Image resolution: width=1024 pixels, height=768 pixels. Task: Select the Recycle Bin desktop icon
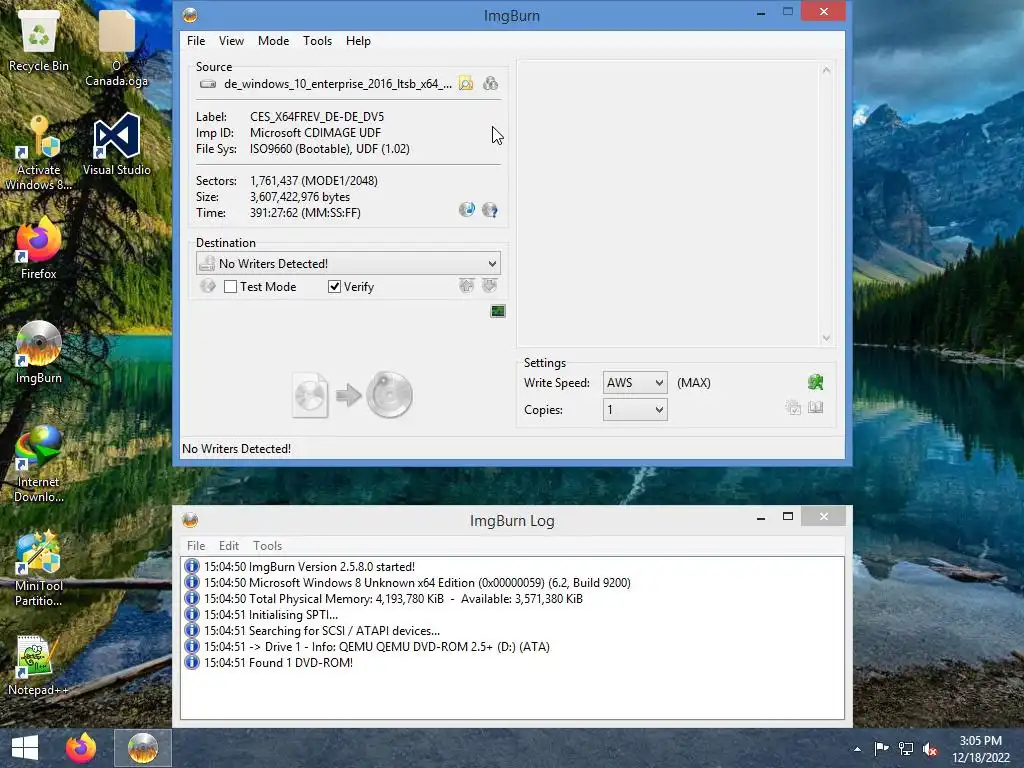coord(39,41)
